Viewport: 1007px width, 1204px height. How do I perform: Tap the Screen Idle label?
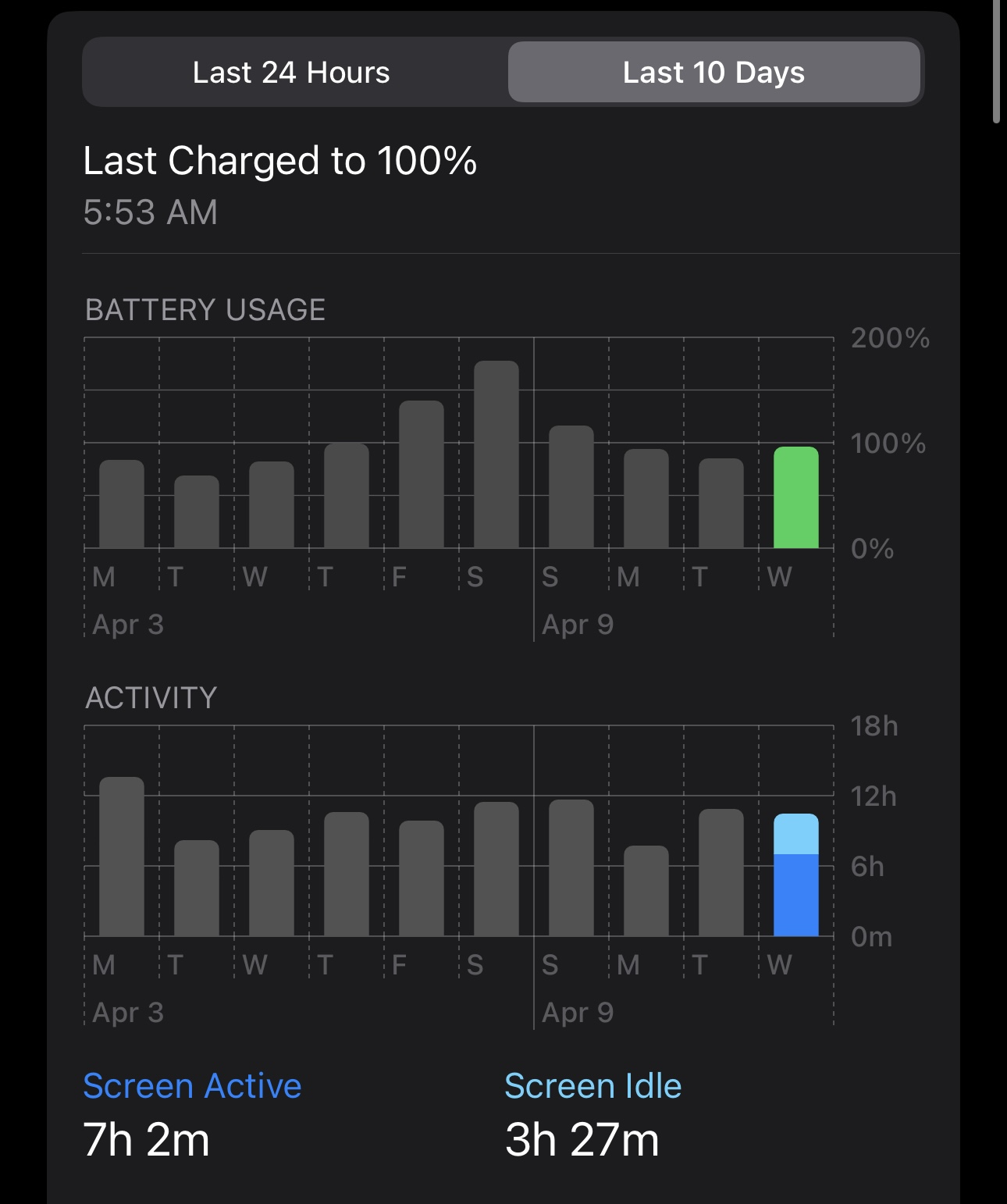[x=592, y=1086]
